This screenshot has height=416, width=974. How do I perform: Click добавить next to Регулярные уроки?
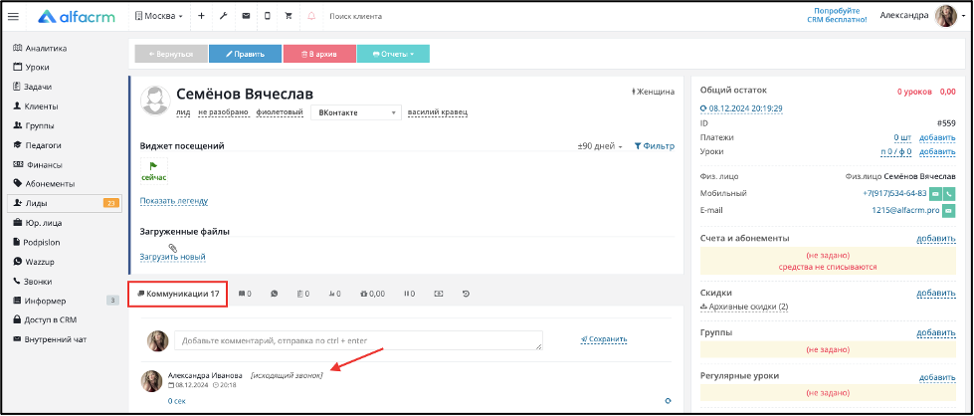[937, 377]
